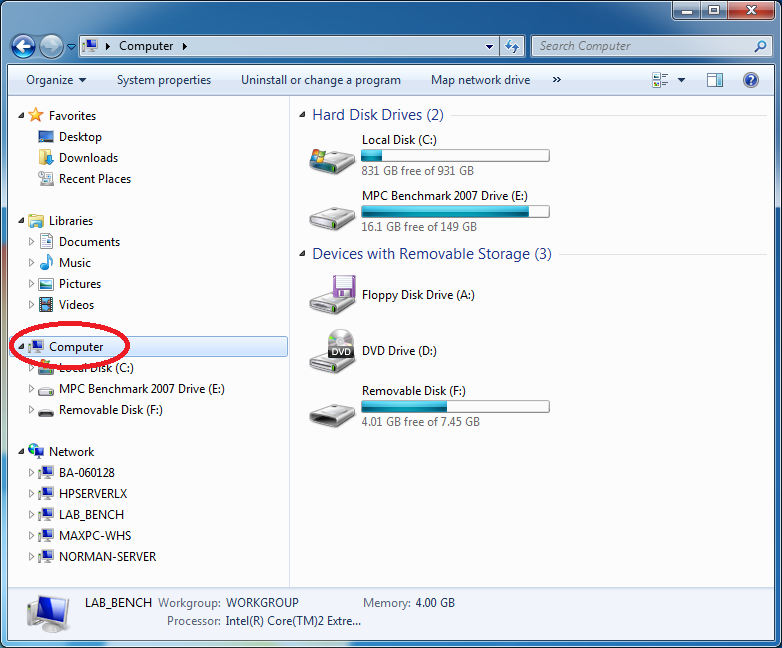Expand the Music library
Viewport: 782px width, 648px height.
click(31, 262)
